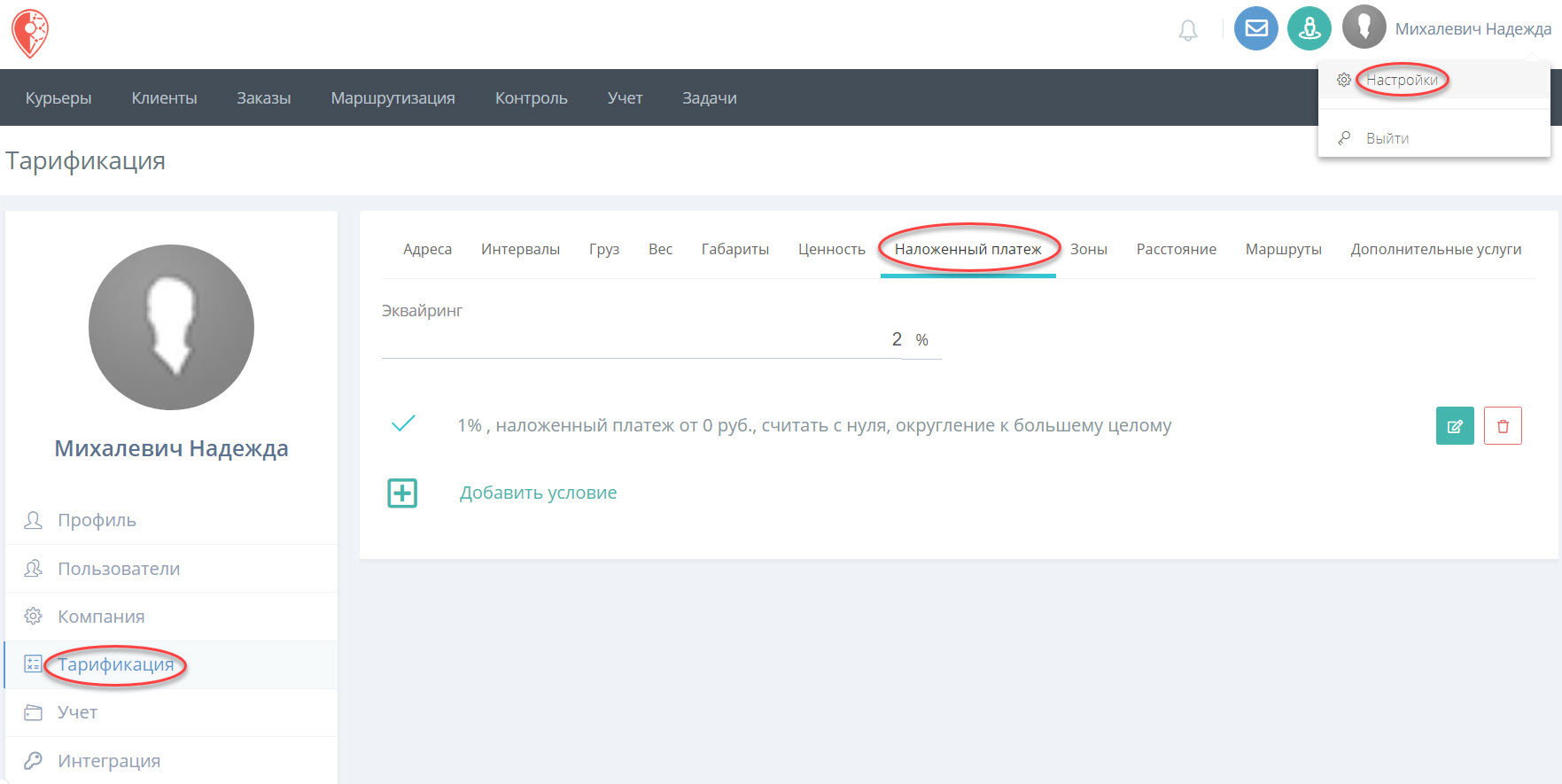Open Клиенты in the top navigation
This screenshot has width=1562, height=784.
164,98
